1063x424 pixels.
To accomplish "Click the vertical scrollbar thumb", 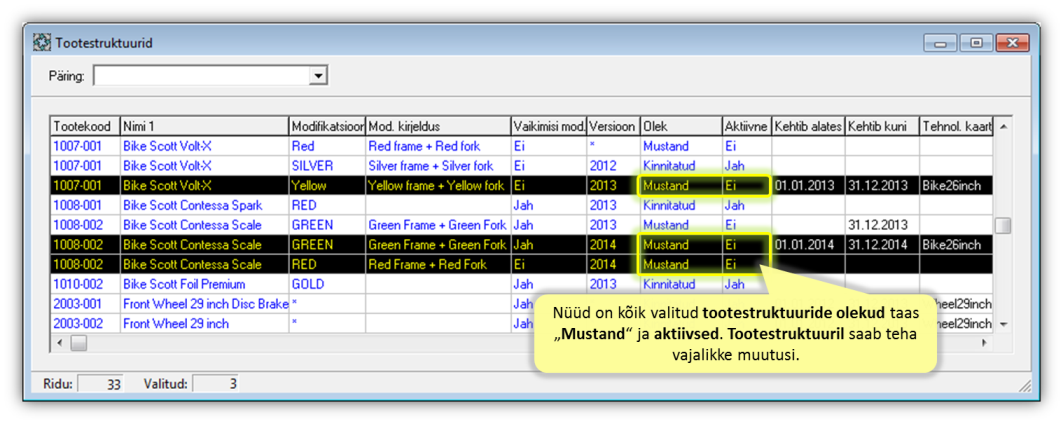I will 1003,225.
